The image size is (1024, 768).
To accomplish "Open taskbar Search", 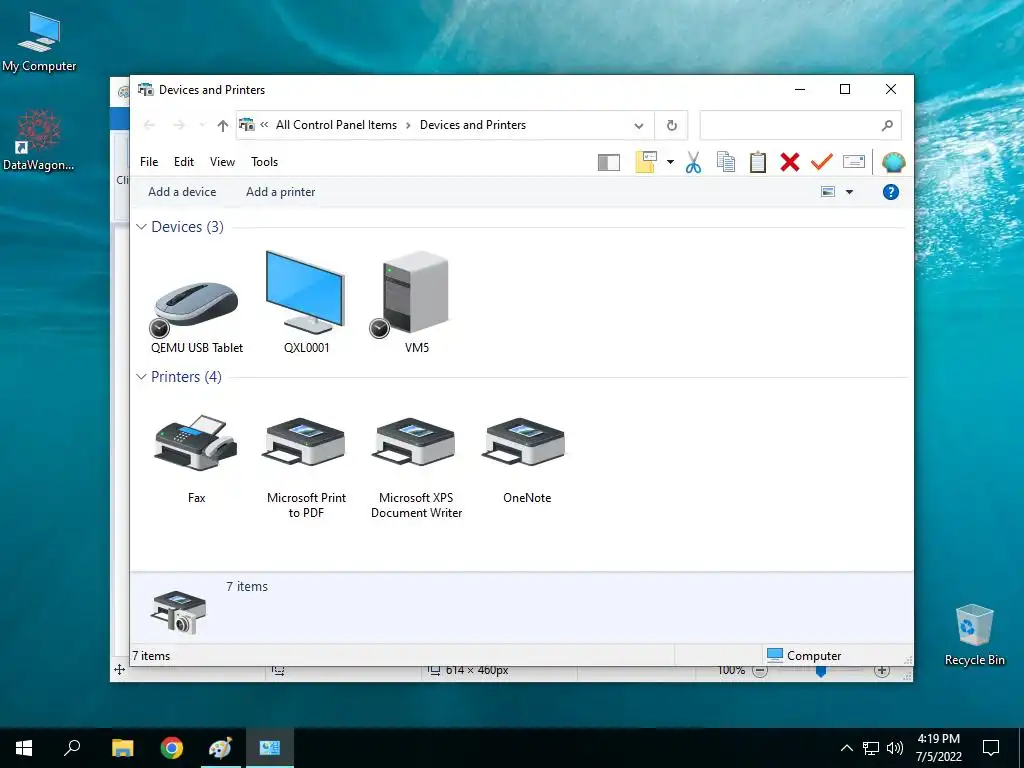I will point(72,748).
